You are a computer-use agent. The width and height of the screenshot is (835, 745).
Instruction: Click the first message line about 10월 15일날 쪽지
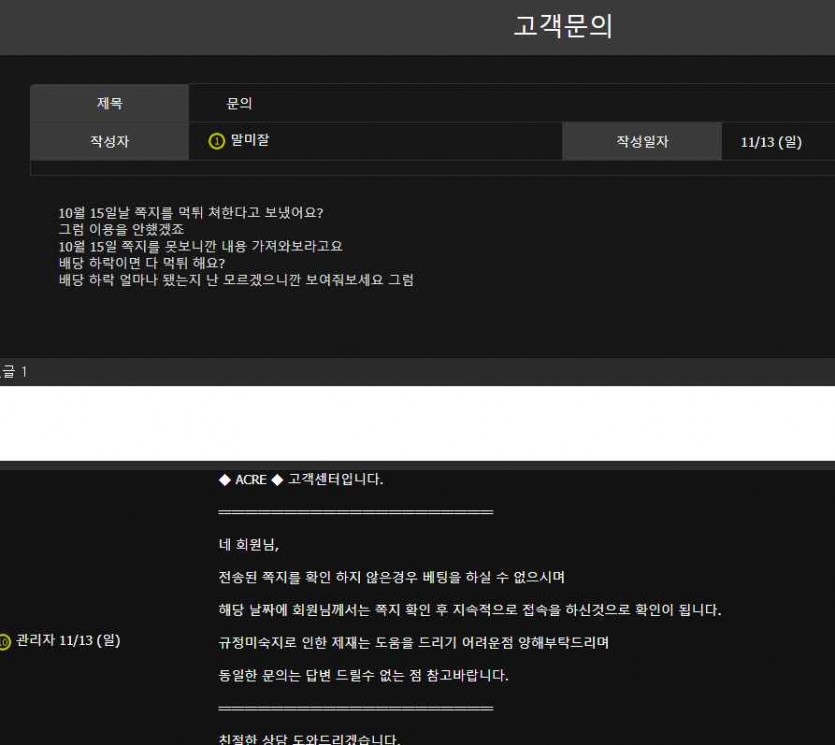(x=190, y=212)
